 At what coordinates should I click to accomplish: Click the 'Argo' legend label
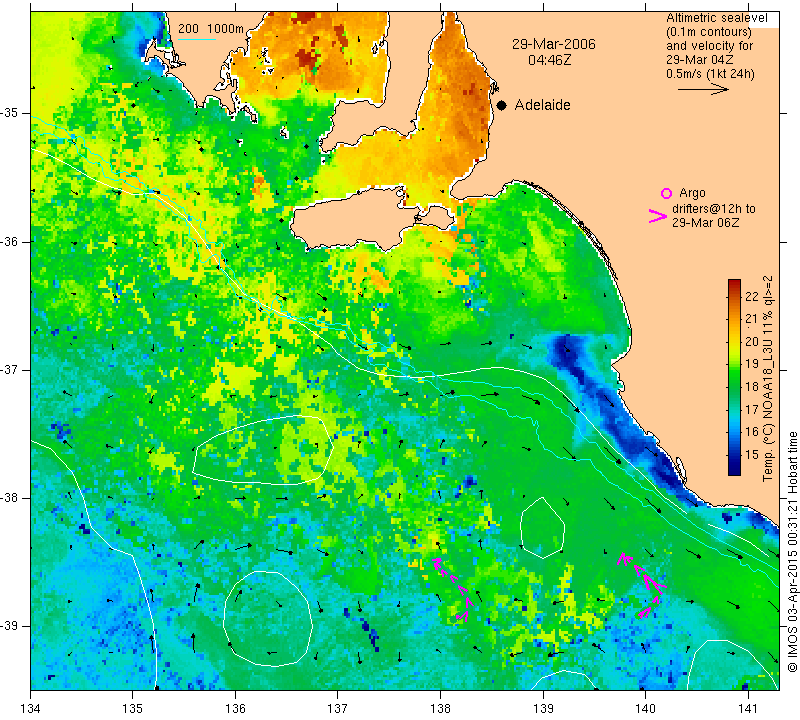click(692, 193)
